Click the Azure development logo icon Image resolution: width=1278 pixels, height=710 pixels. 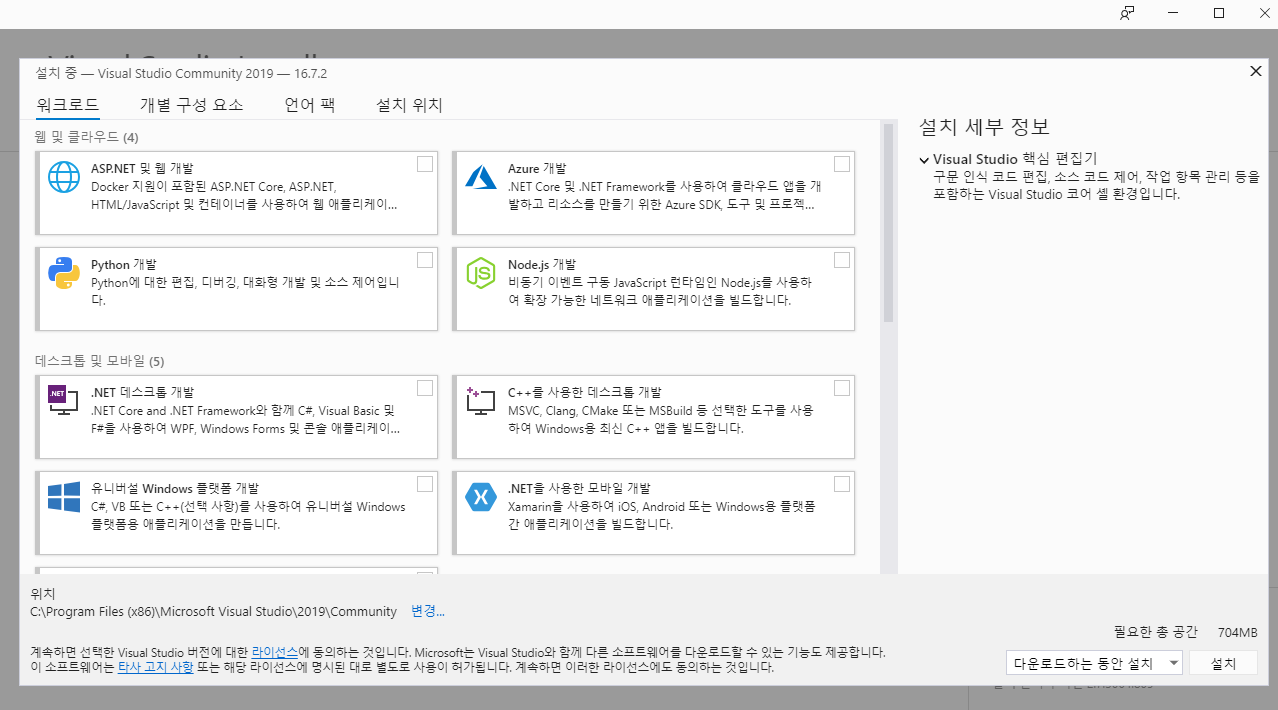pos(481,177)
